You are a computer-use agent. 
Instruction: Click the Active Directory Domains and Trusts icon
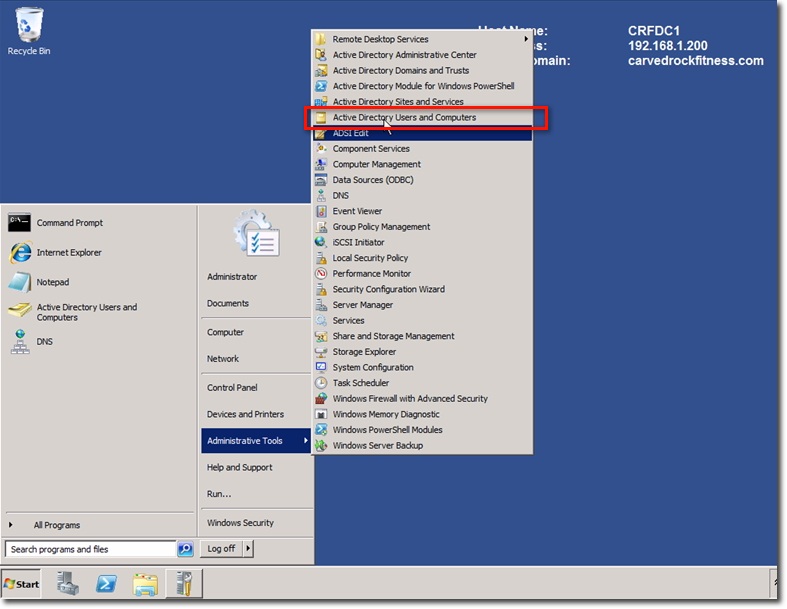coord(321,70)
